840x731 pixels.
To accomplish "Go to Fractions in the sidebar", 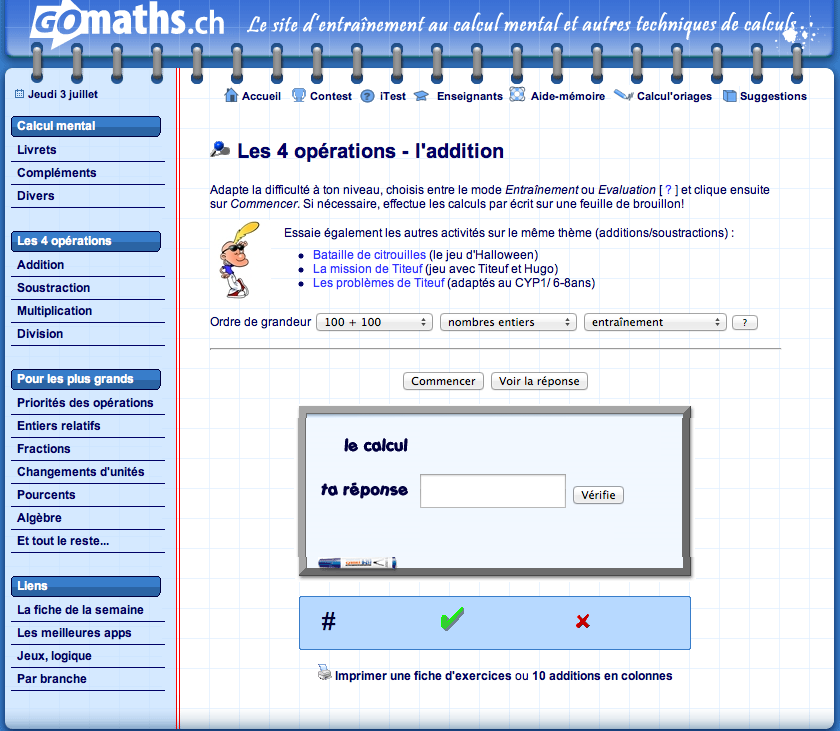I will [x=44, y=449].
